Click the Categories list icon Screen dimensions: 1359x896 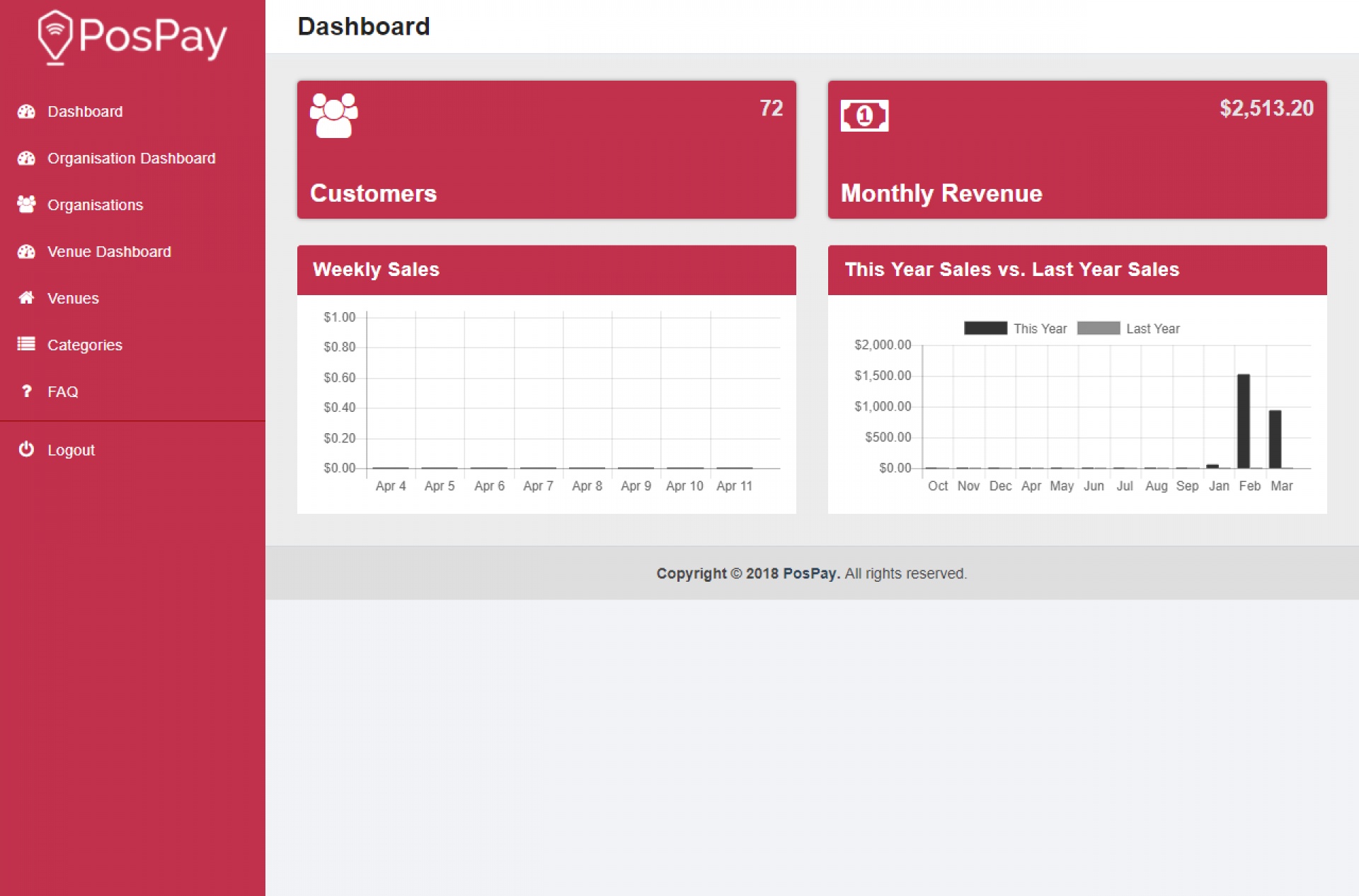pos(26,345)
